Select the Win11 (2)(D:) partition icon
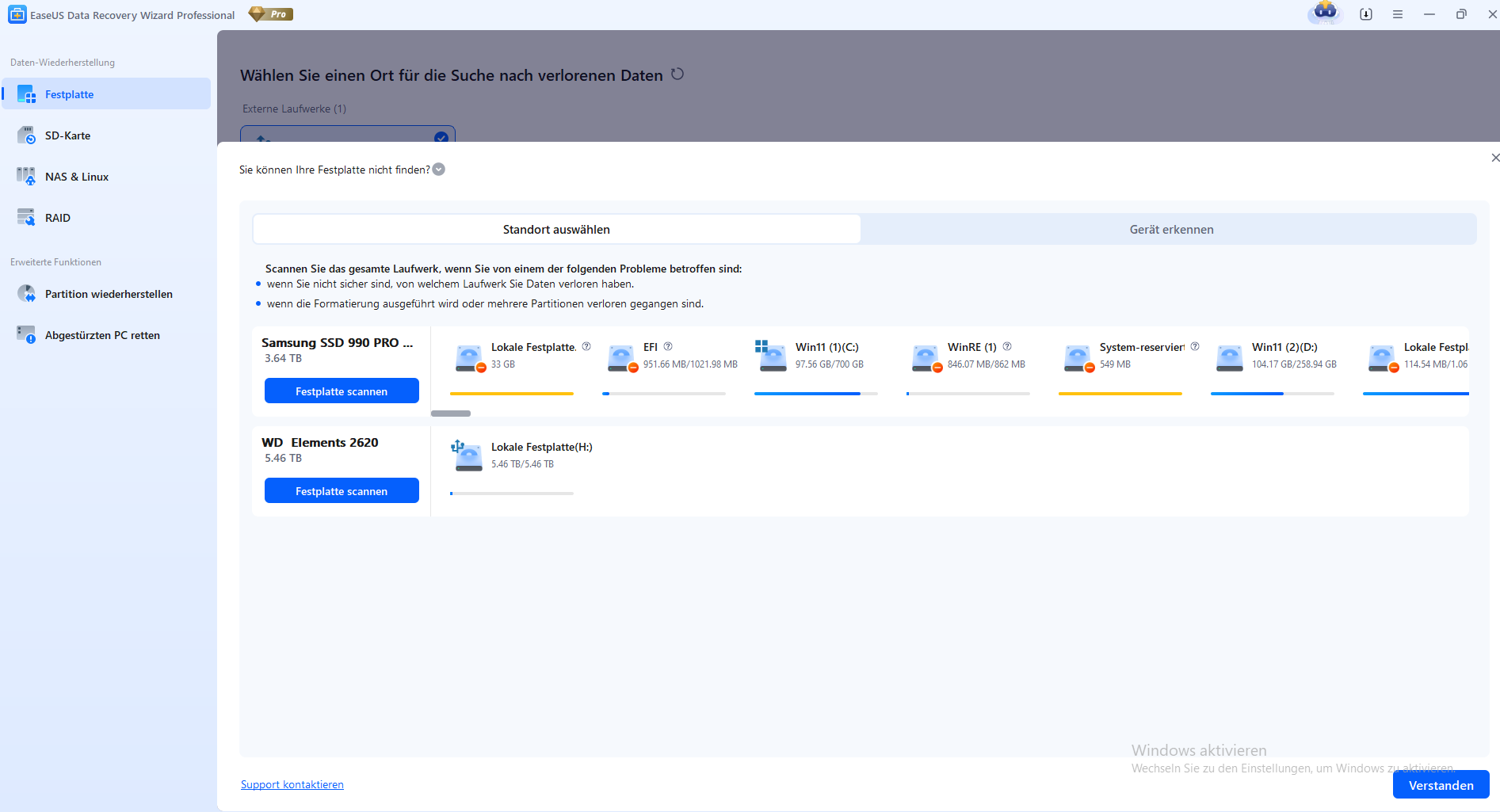Image resolution: width=1500 pixels, height=812 pixels. (1229, 358)
